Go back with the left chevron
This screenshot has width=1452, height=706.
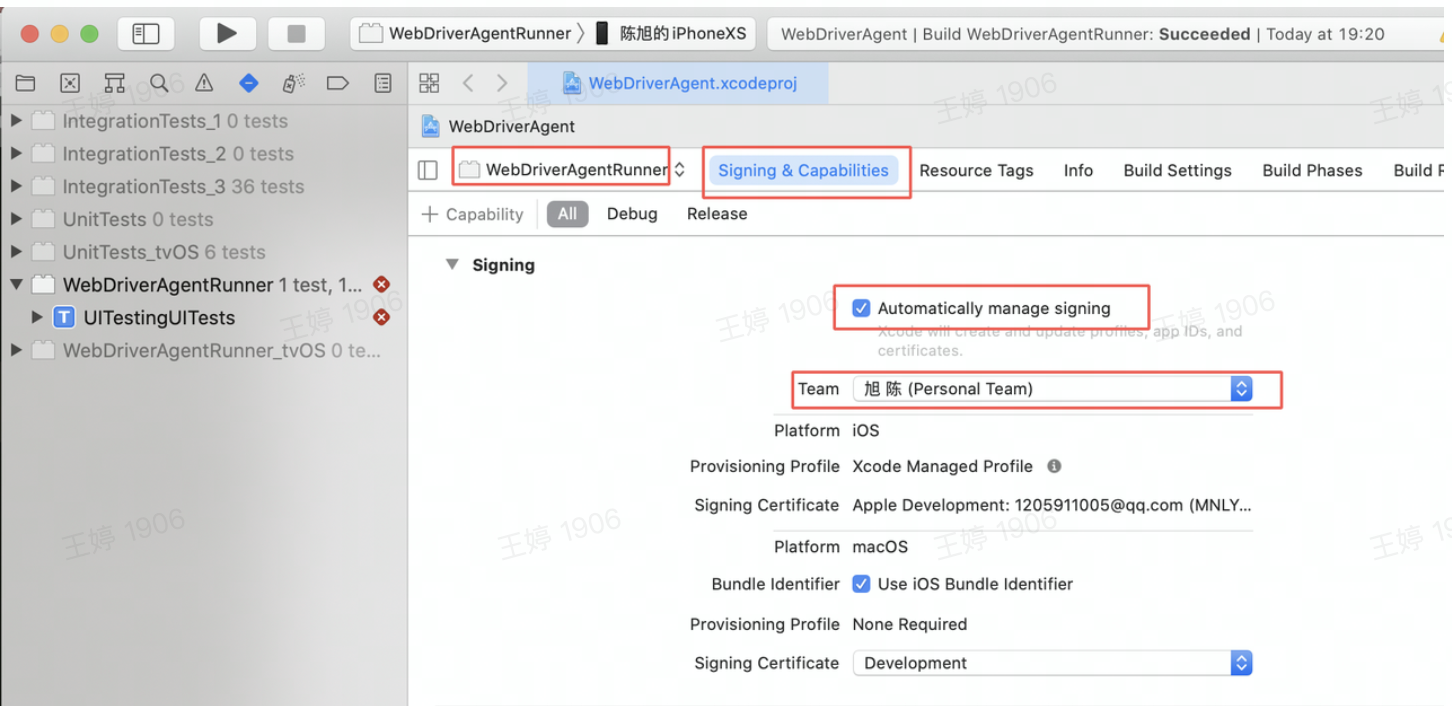point(468,83)
